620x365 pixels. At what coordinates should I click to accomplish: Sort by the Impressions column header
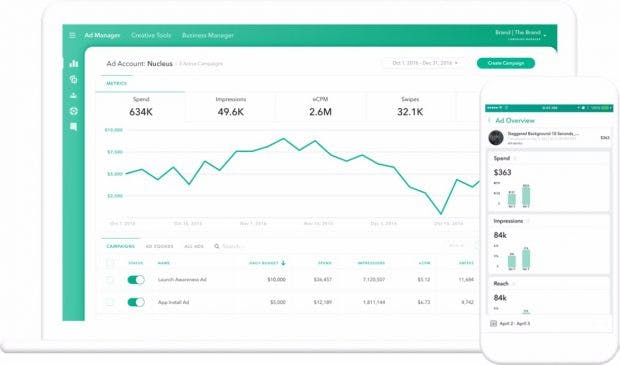coord(371,263)
